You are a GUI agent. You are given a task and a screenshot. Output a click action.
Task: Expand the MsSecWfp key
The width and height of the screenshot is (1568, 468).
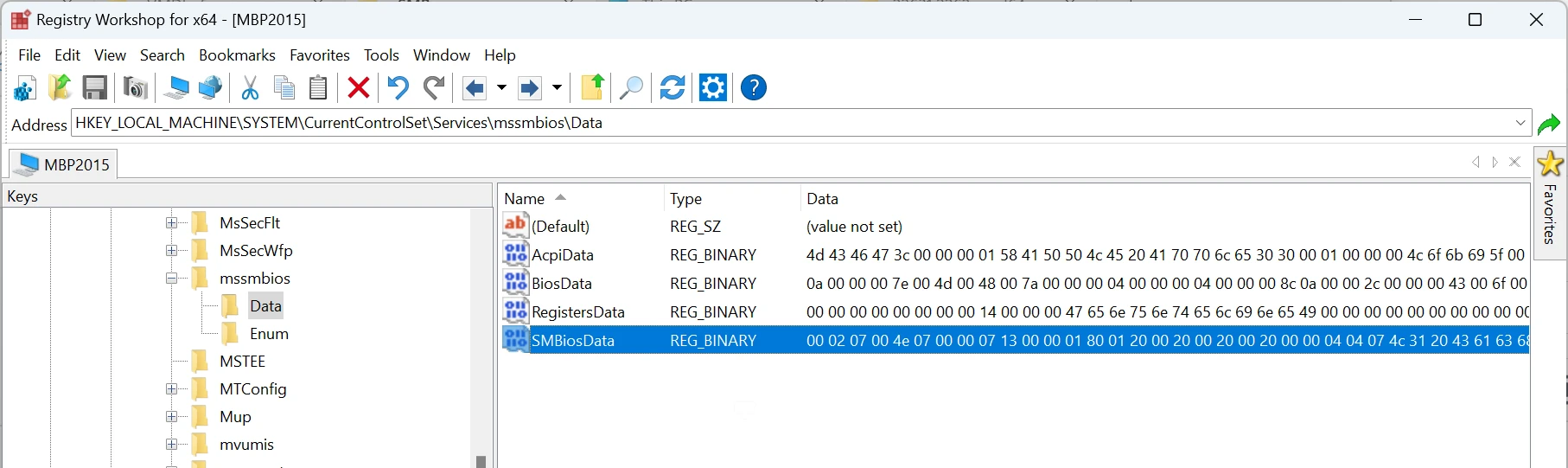coord(172,251)
